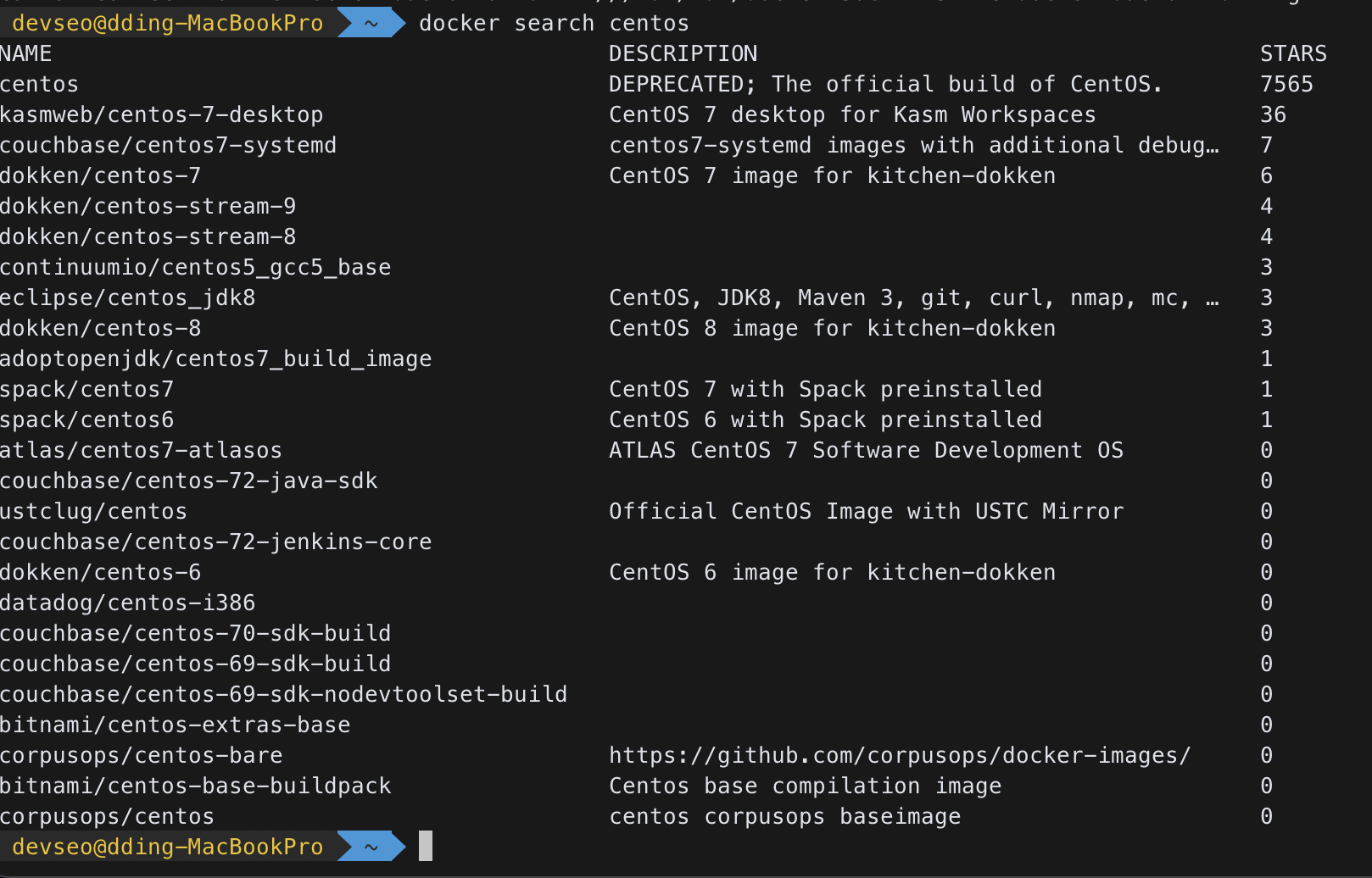The image size is (1372, 878).
Task: Click 'ATLAS CentOS 7 Software Development OS' description
Action: [866, 451]
